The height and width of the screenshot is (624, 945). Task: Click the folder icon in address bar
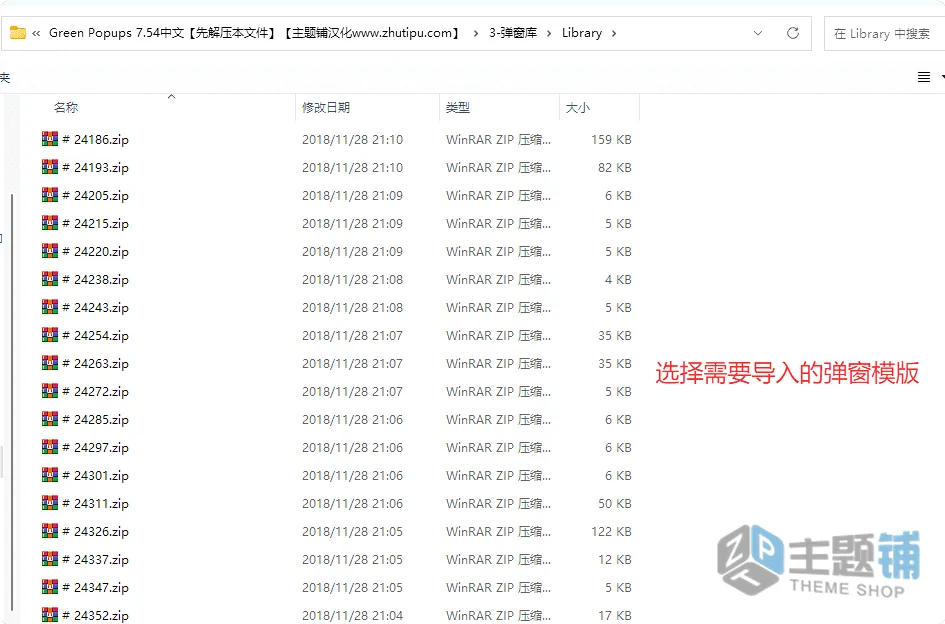point(18,33)
